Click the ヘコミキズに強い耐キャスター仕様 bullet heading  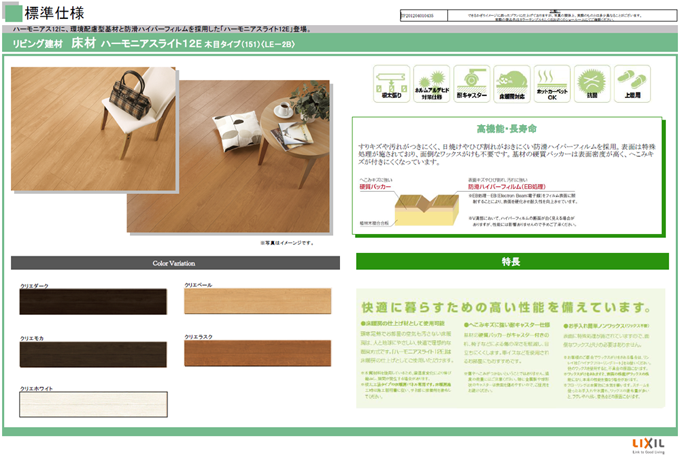pos(507,324)
